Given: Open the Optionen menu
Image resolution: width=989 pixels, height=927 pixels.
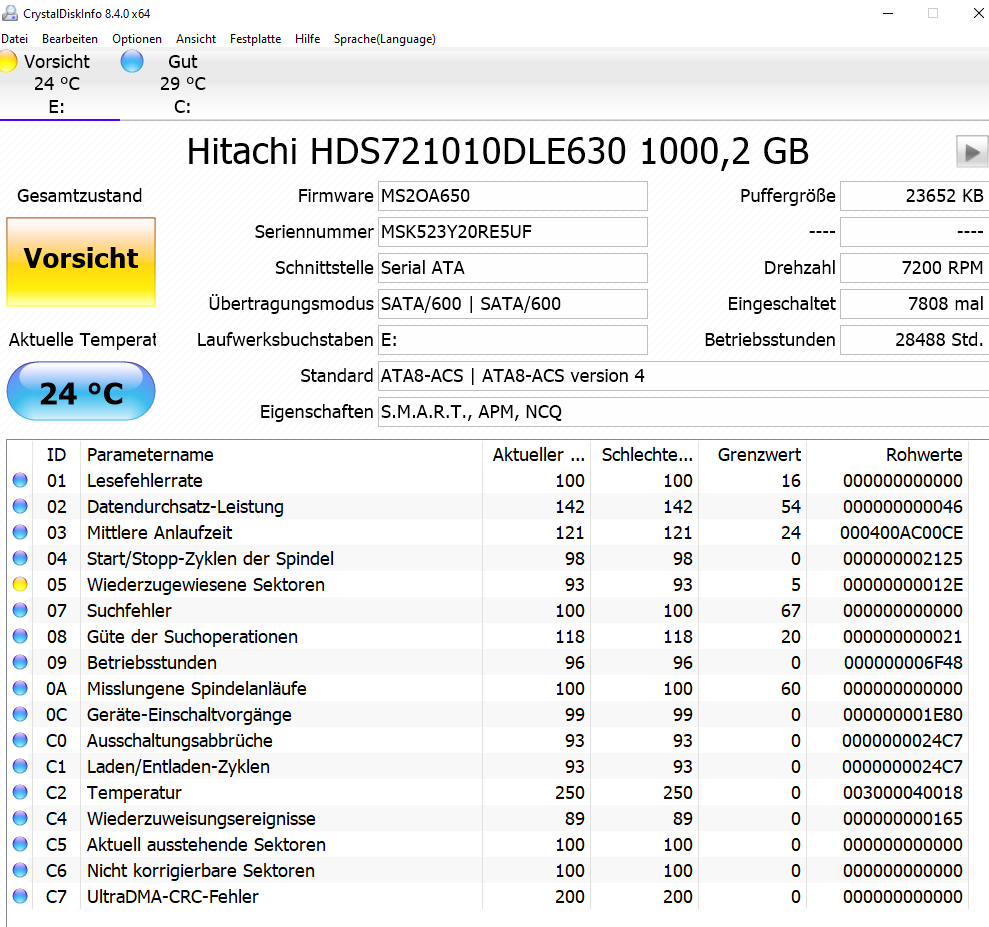Looking at the screenshot, I should [137, 39].
